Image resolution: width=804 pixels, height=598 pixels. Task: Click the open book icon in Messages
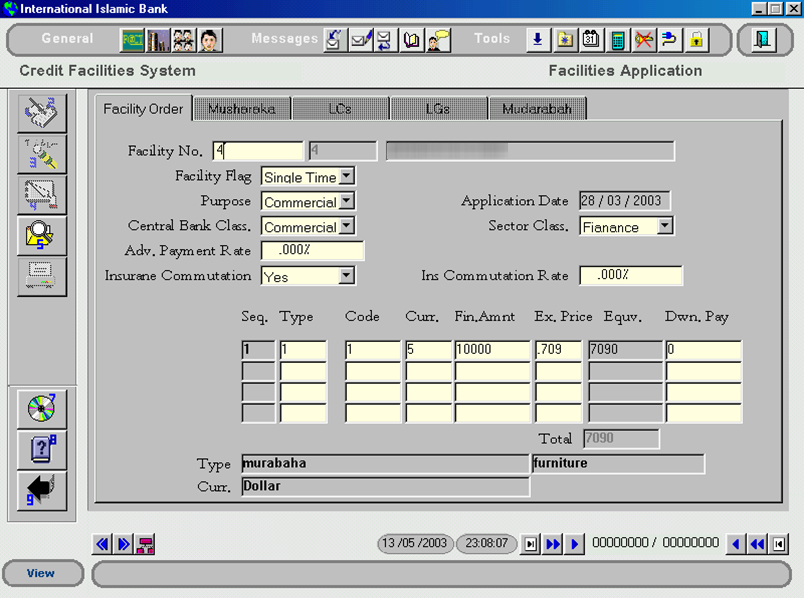(x=412, y=40)
